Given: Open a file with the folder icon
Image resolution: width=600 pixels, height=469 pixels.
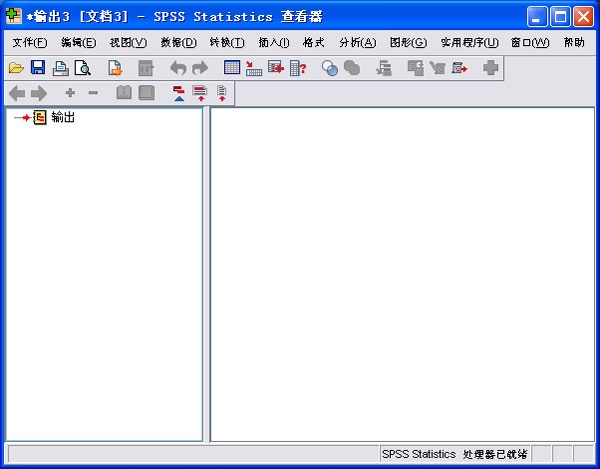Looking at the screenshot, I should (16, 68).
